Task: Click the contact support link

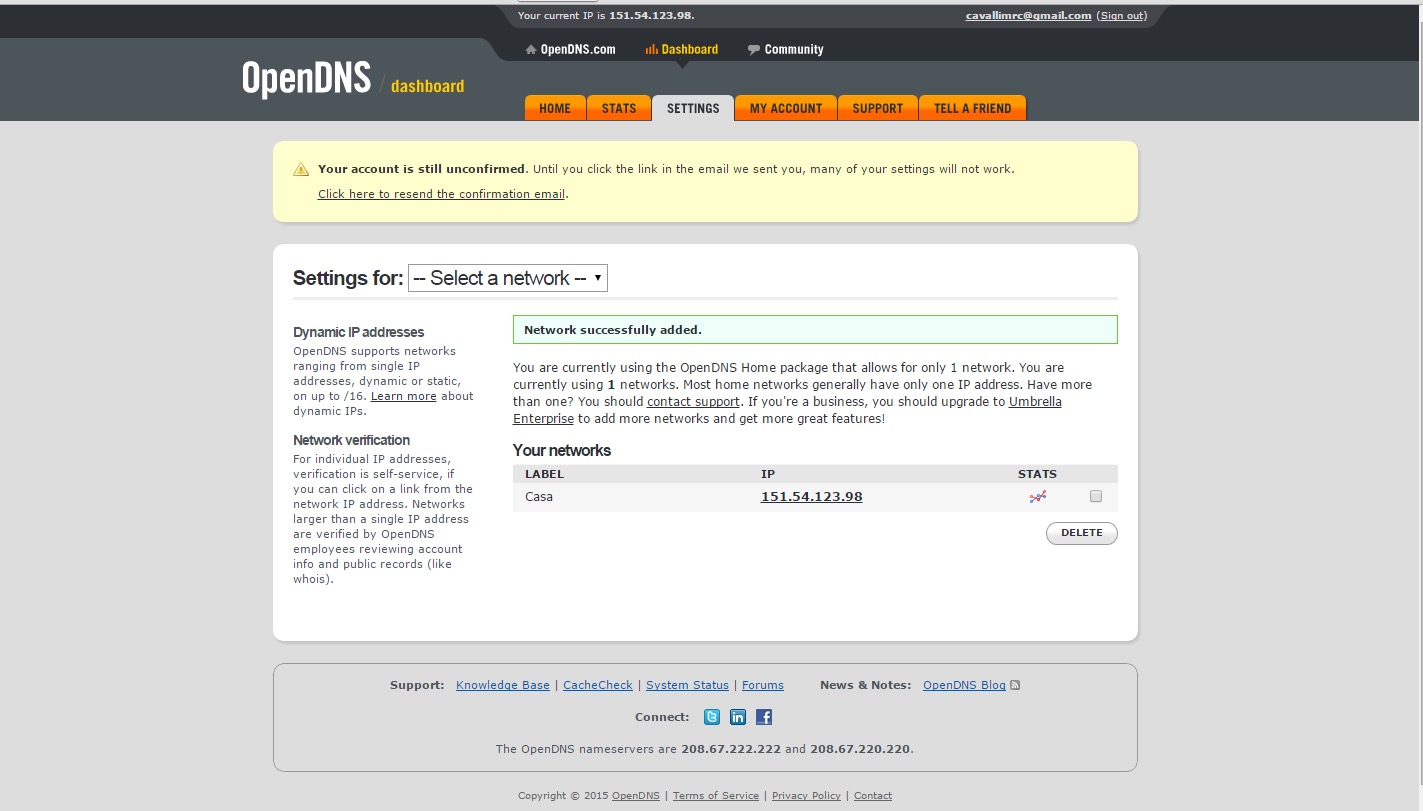Action: tap(693, 402)
